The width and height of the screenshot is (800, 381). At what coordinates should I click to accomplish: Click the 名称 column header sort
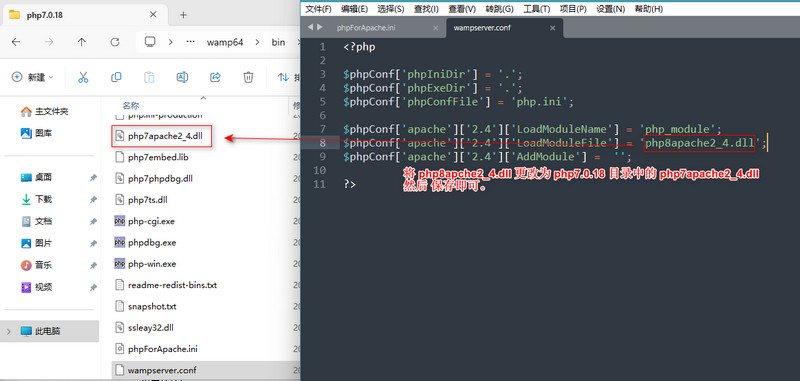(131, 106)
